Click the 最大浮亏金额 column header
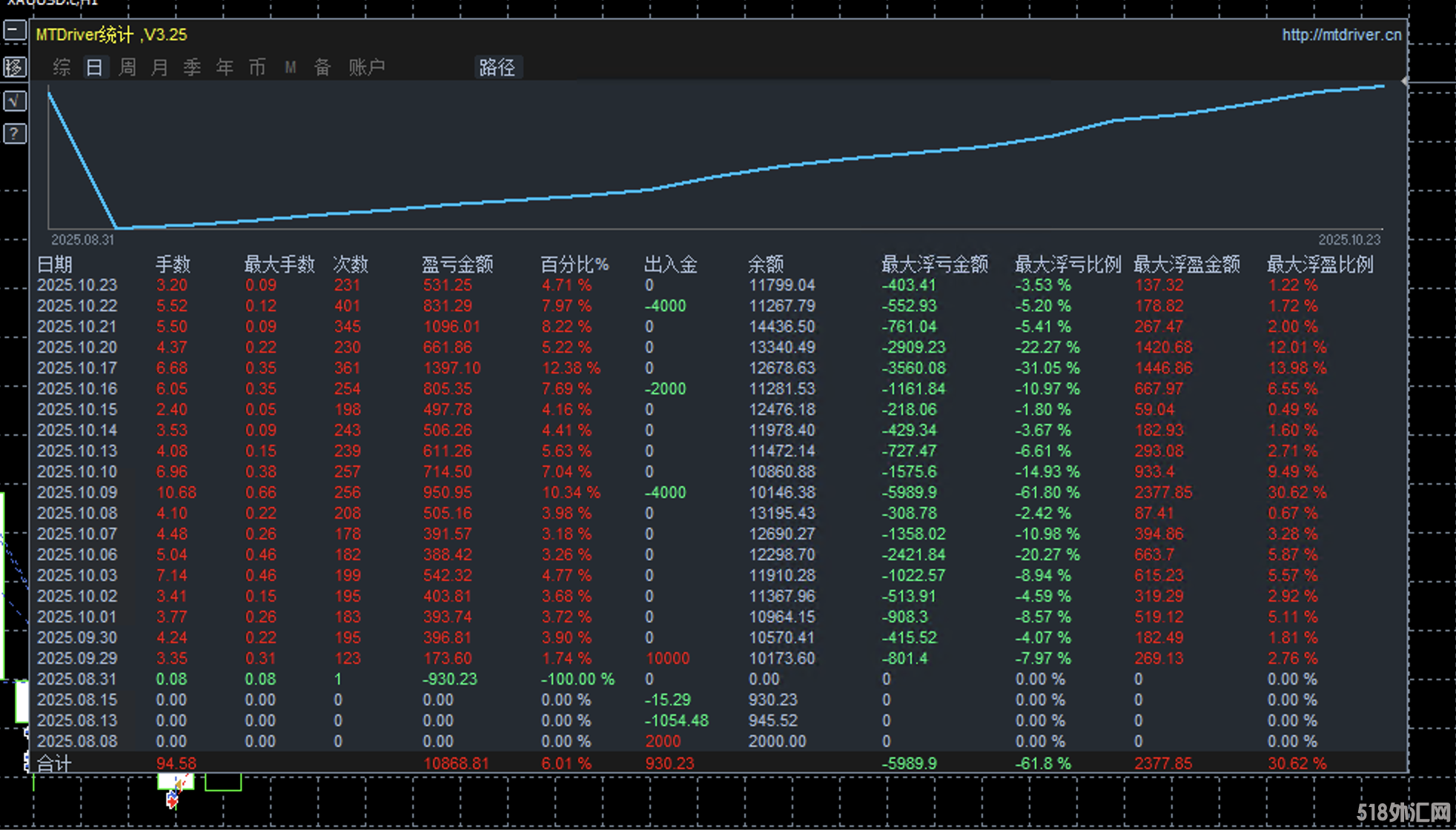Screen dimensions: 1456x830 point(934,265)
